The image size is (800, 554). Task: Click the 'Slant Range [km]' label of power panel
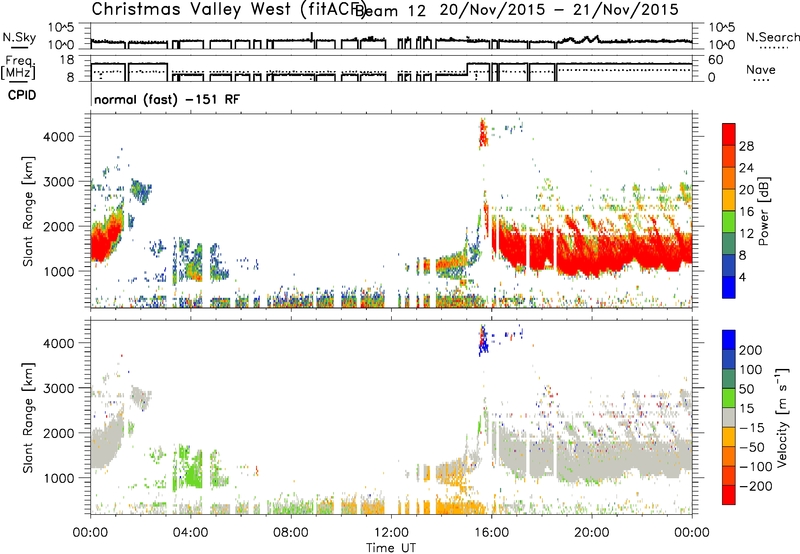[x=28, y=211]
